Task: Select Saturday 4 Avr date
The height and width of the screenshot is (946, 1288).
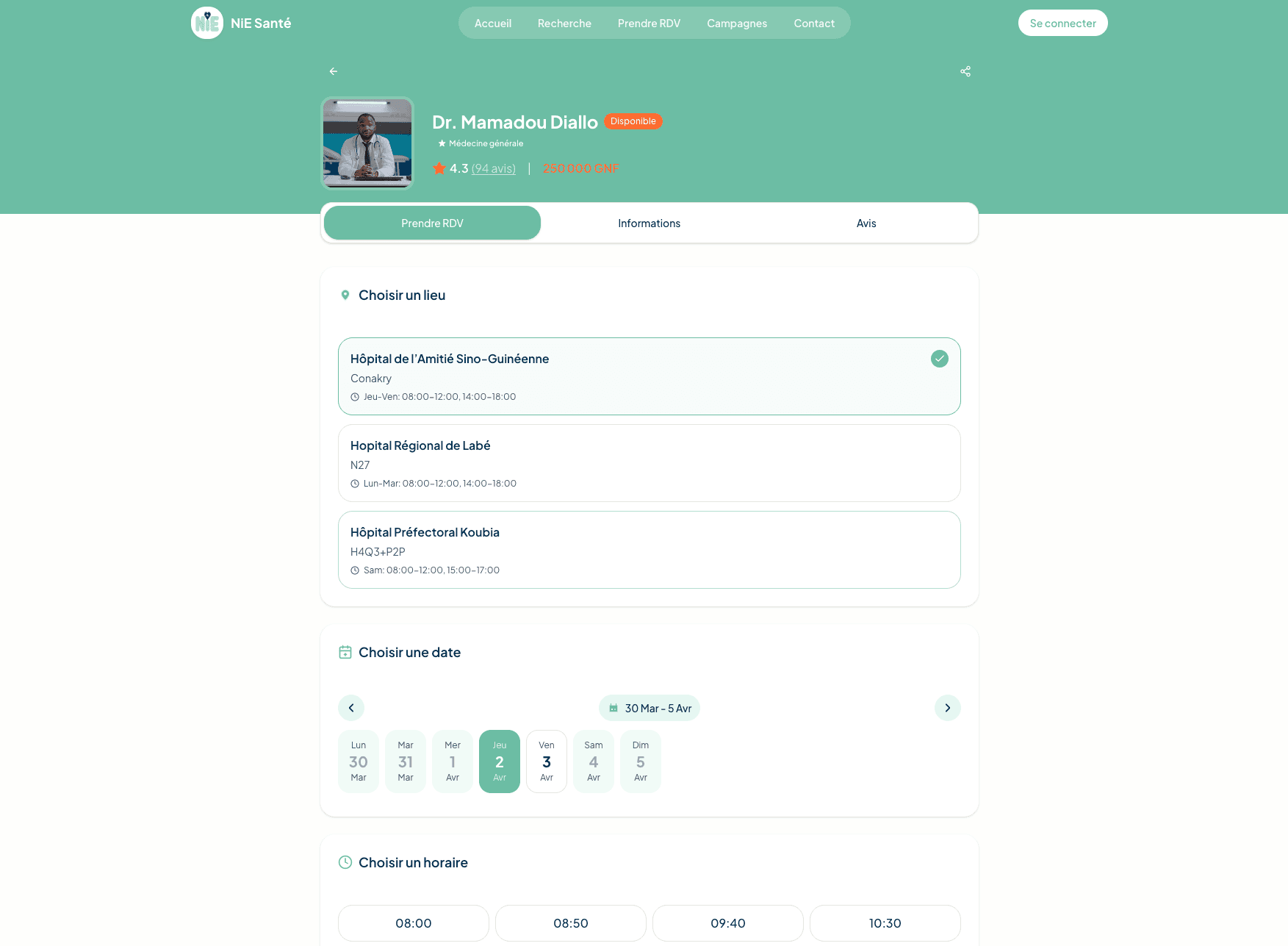Action: tap(594, 762)
